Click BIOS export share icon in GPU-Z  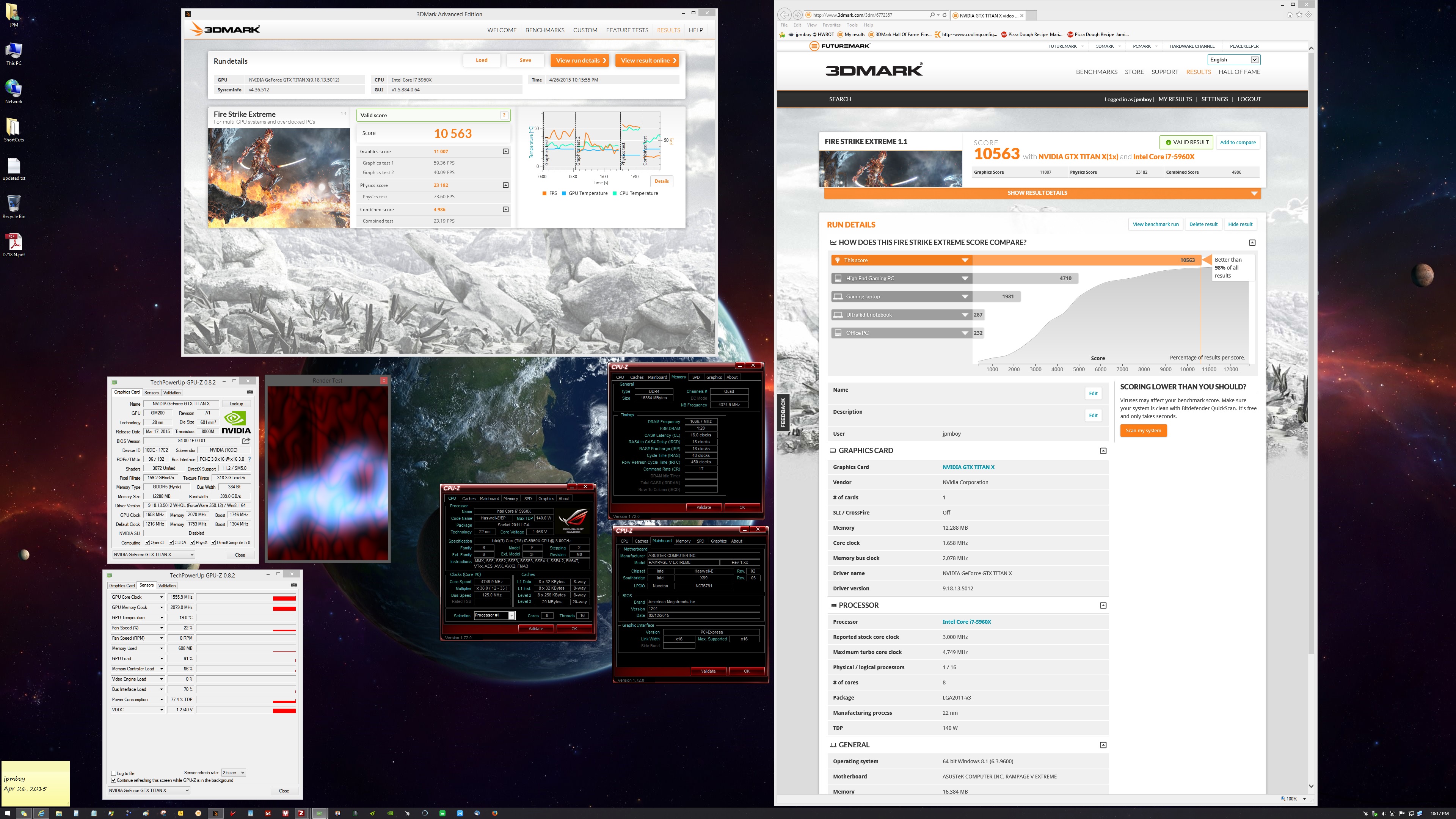coord(246,441)
